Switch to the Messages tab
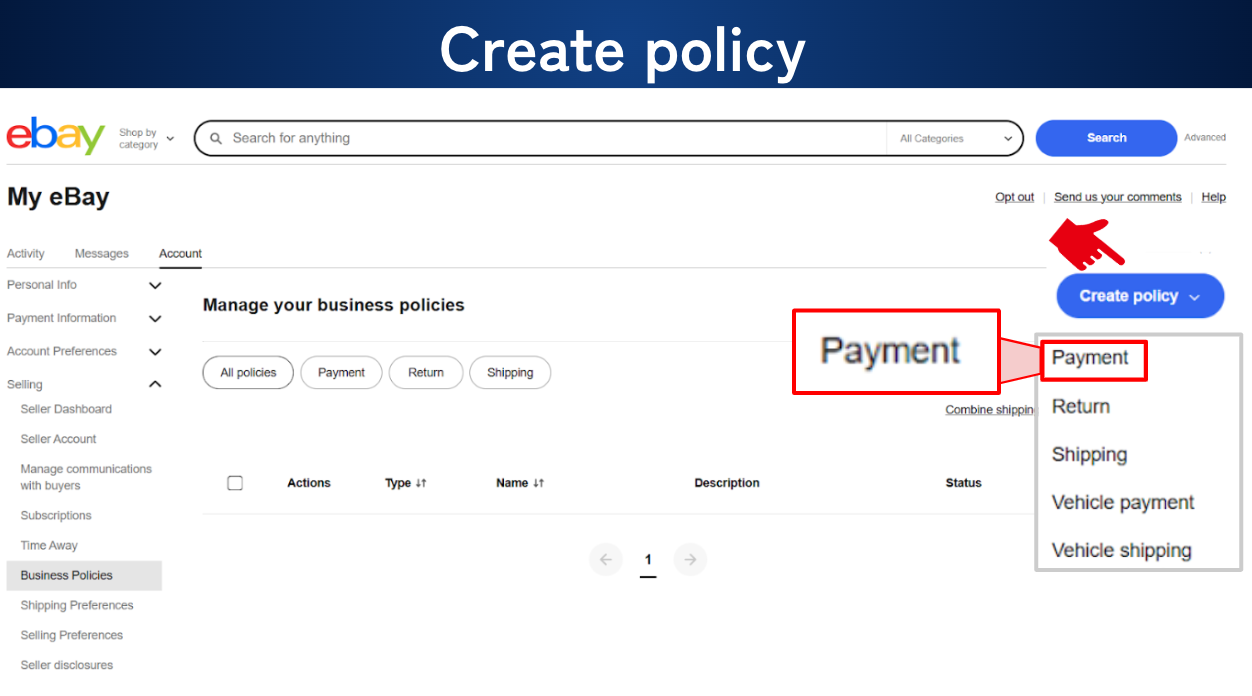1252x696 pixels. coord(102,254)
